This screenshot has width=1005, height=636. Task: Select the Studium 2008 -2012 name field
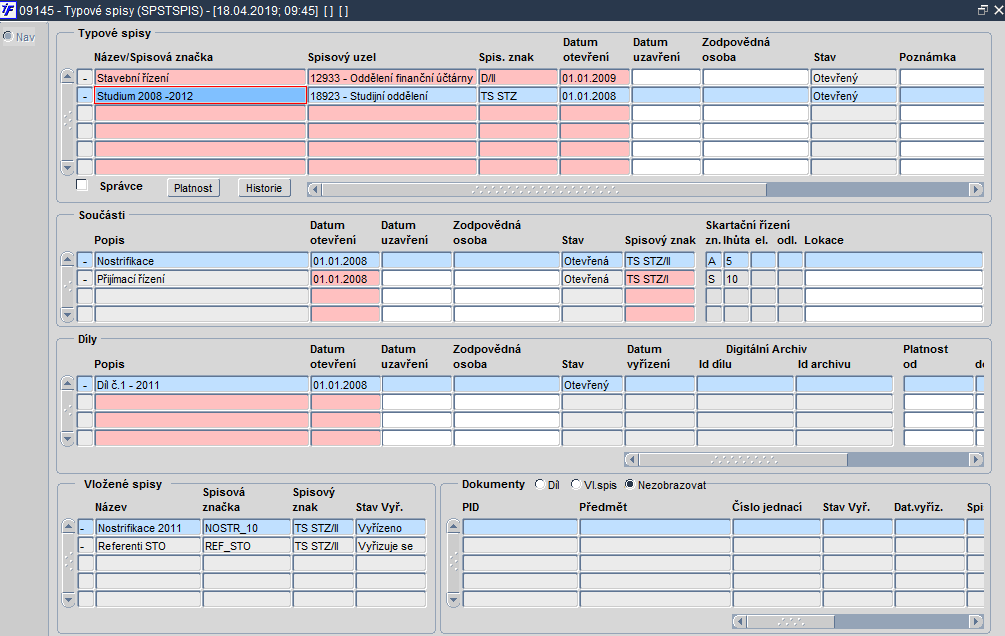coord(200,96)
